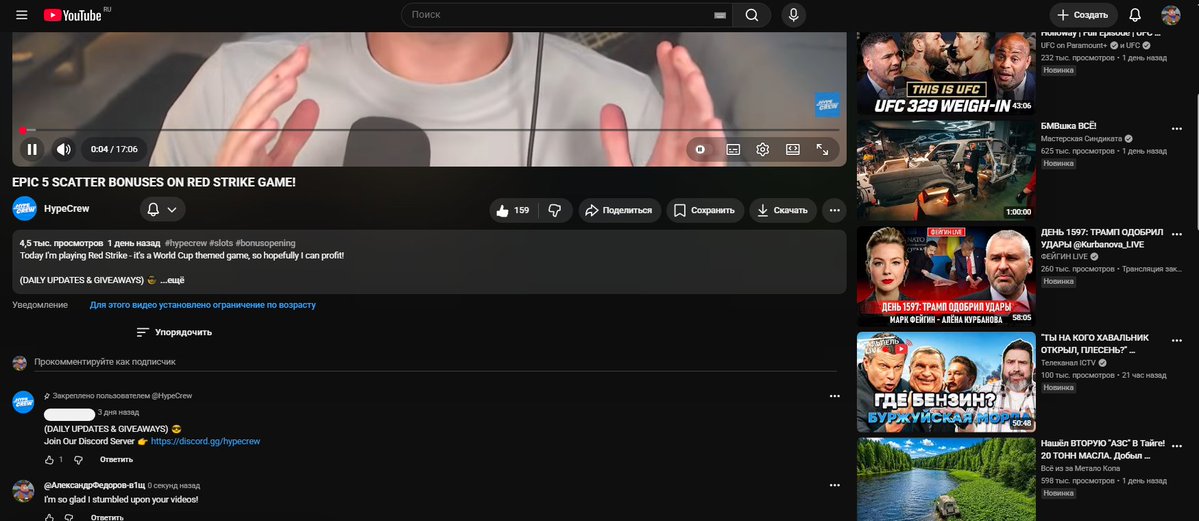Open the river АЗС в Тайге thumbnail
1199x521 pixels.
tap(946, 480)
